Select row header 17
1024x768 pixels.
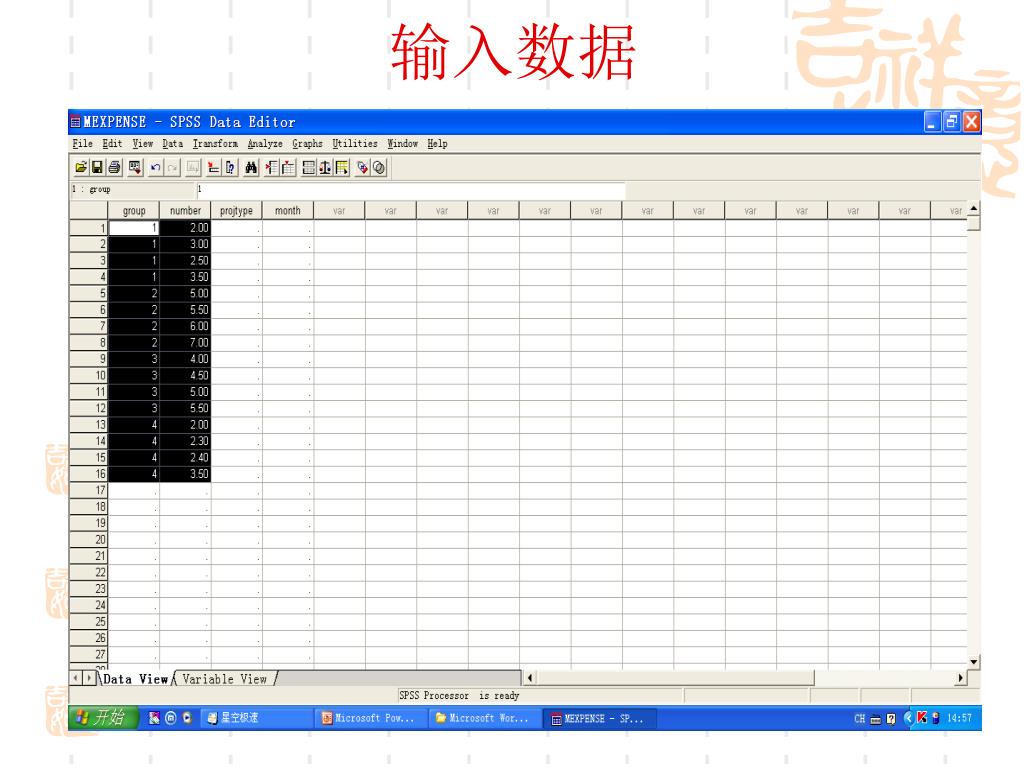(x=89, y=490)
